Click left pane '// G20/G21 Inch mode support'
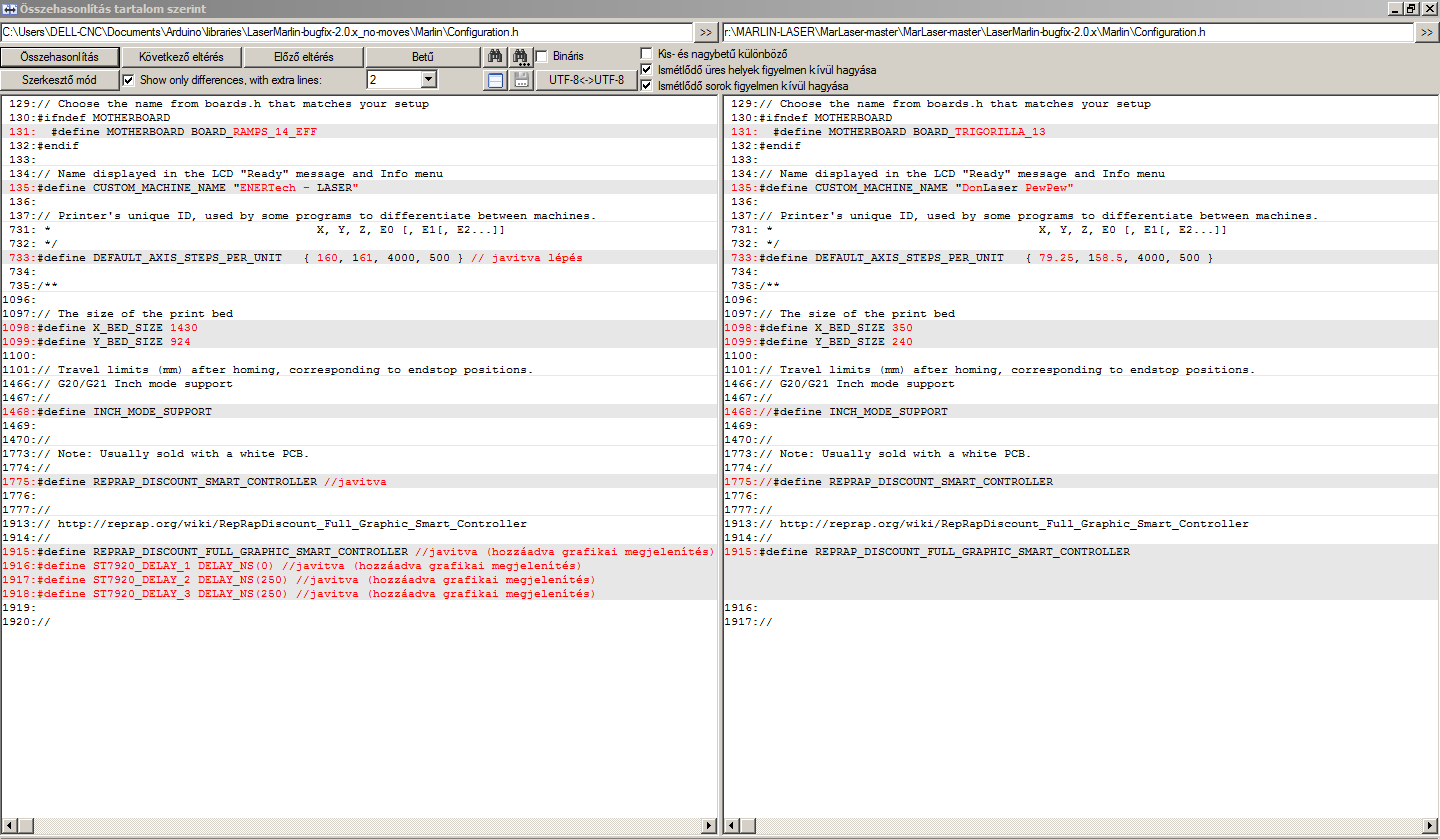Screen dimensions: 1440x839 (359, 383)
